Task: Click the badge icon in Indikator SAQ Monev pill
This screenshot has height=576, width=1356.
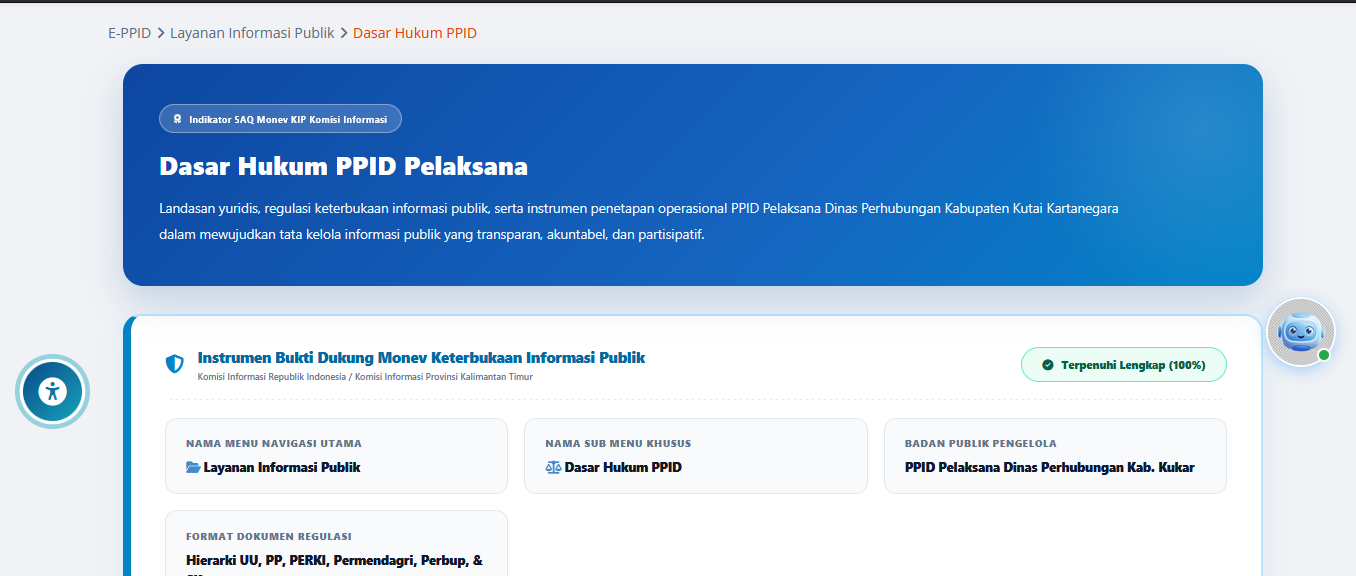Action: (177, 119)
